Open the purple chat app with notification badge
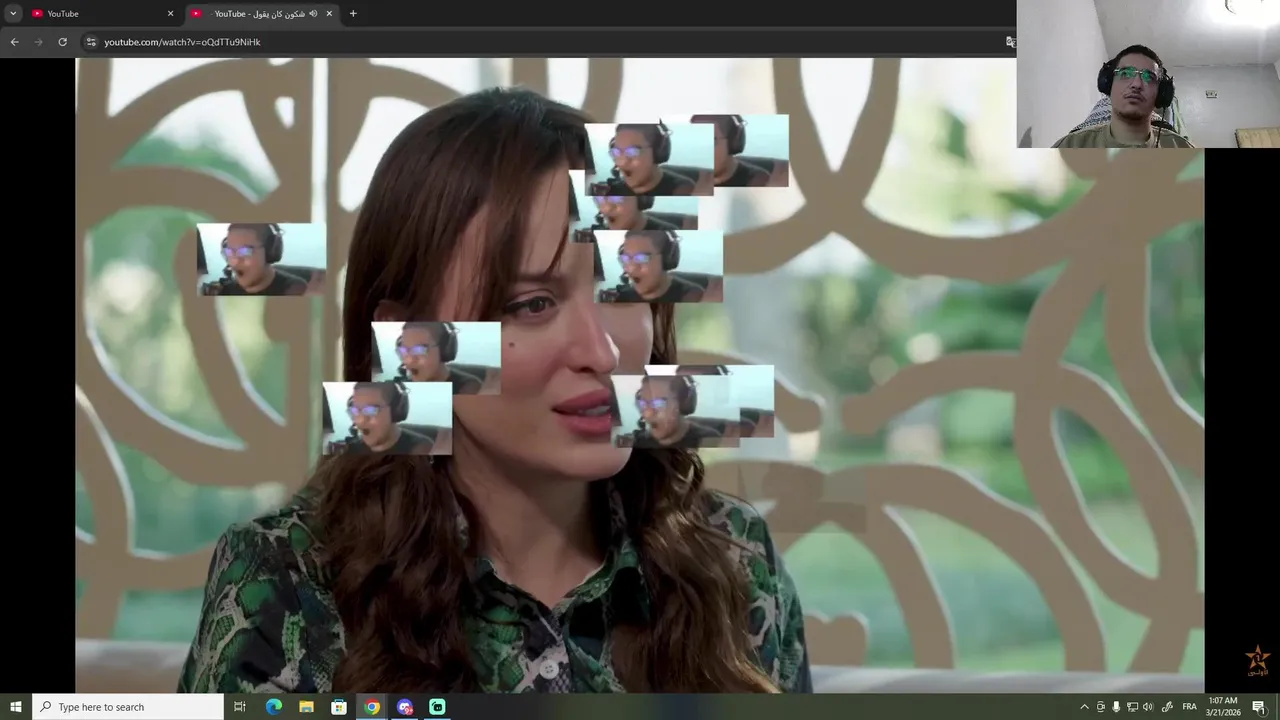This screenshot has width=1280, height=720. [x=405, y=707]
